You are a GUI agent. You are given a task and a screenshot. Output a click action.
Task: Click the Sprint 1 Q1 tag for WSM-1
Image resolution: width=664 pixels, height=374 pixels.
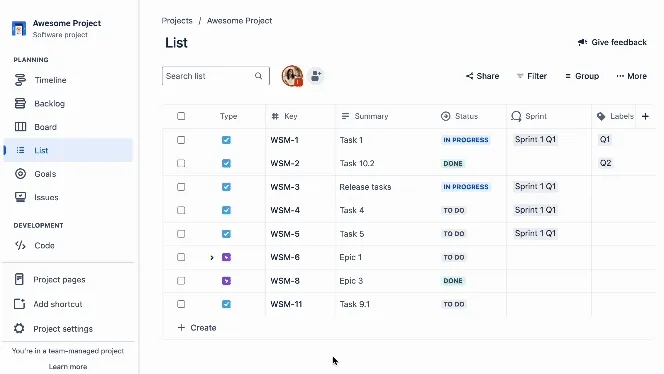tap(535, 139)
